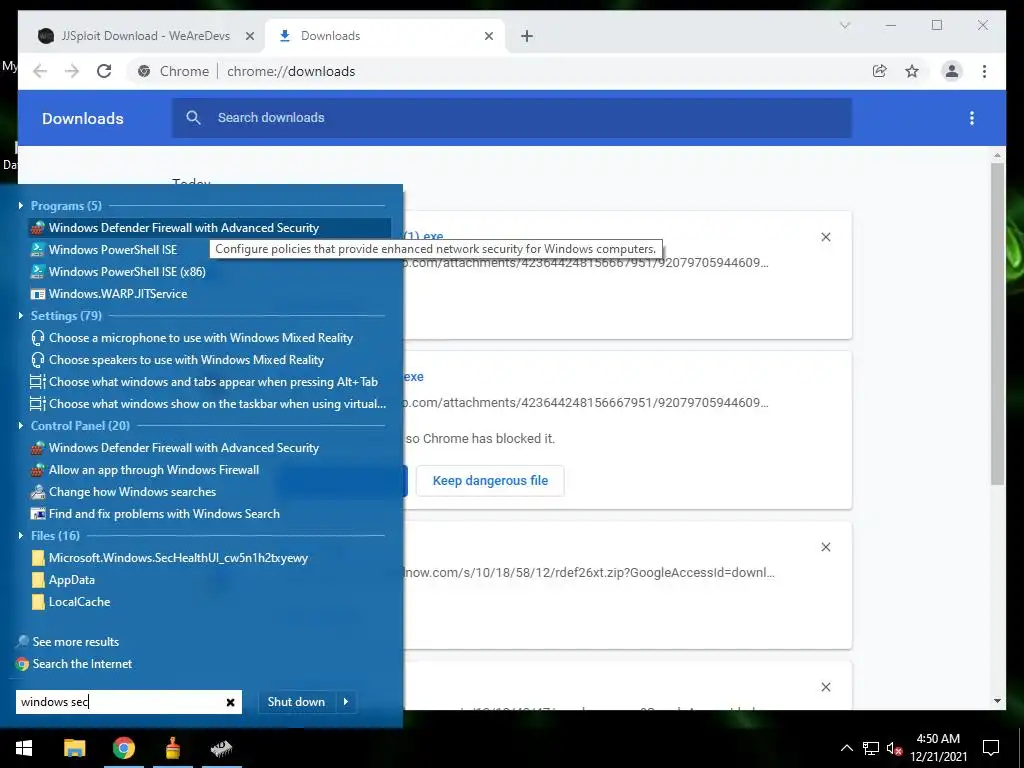Collapse the Programs (5) results group
Image resolution: width=1024 pixels, height=768 pixels.
click(x=21, y=206)
